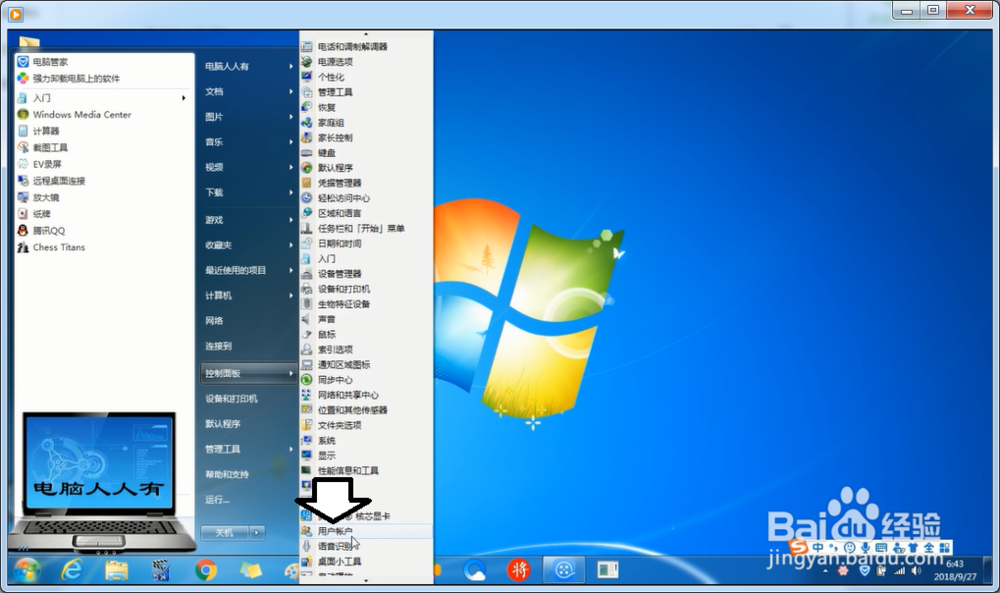Expand the 游戏 submenu arrow
This screenshot has width=1000, height=593.
tap(291, 220)
